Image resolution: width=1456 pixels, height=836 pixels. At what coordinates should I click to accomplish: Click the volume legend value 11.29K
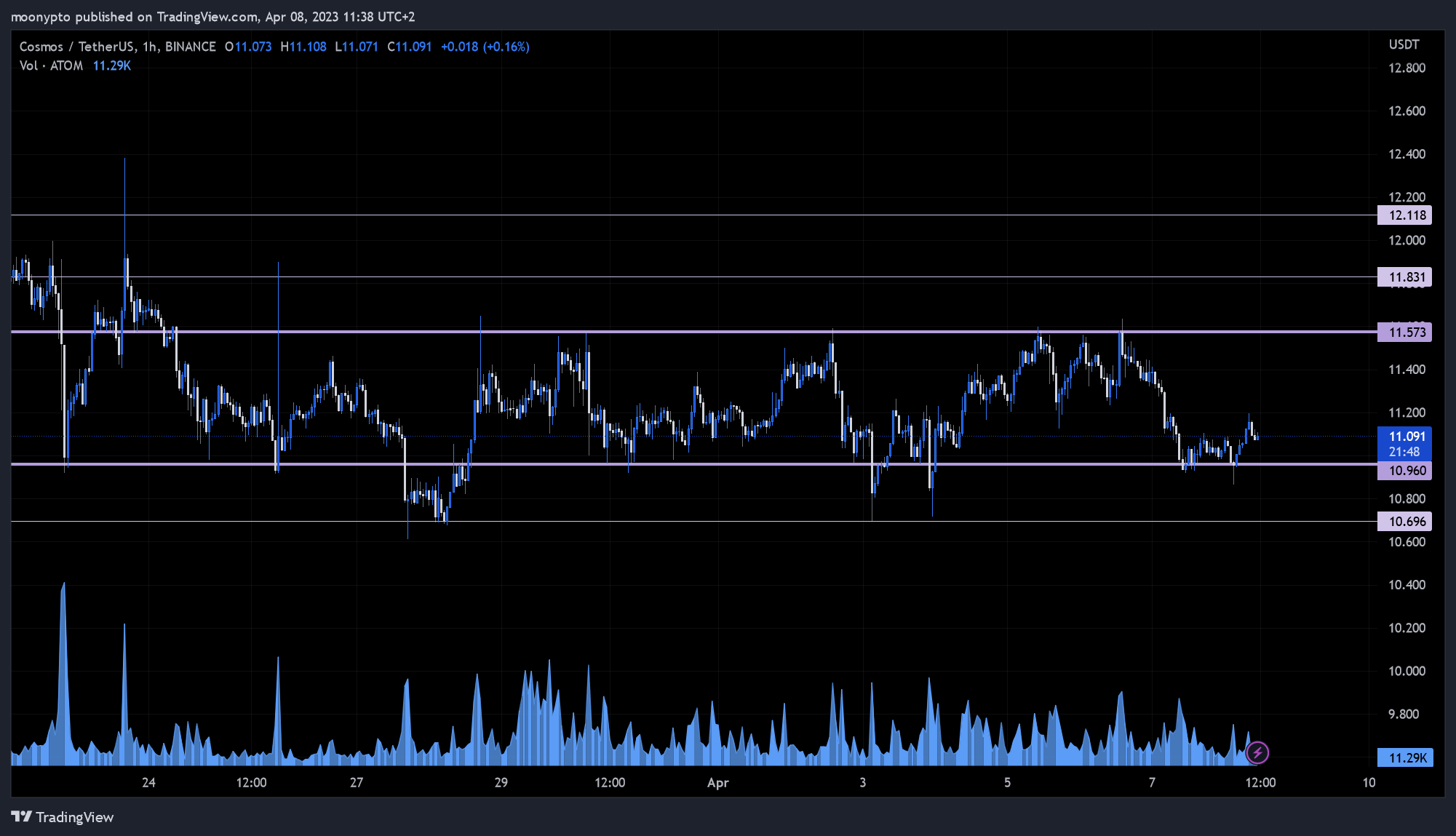(x=112, y=65)
